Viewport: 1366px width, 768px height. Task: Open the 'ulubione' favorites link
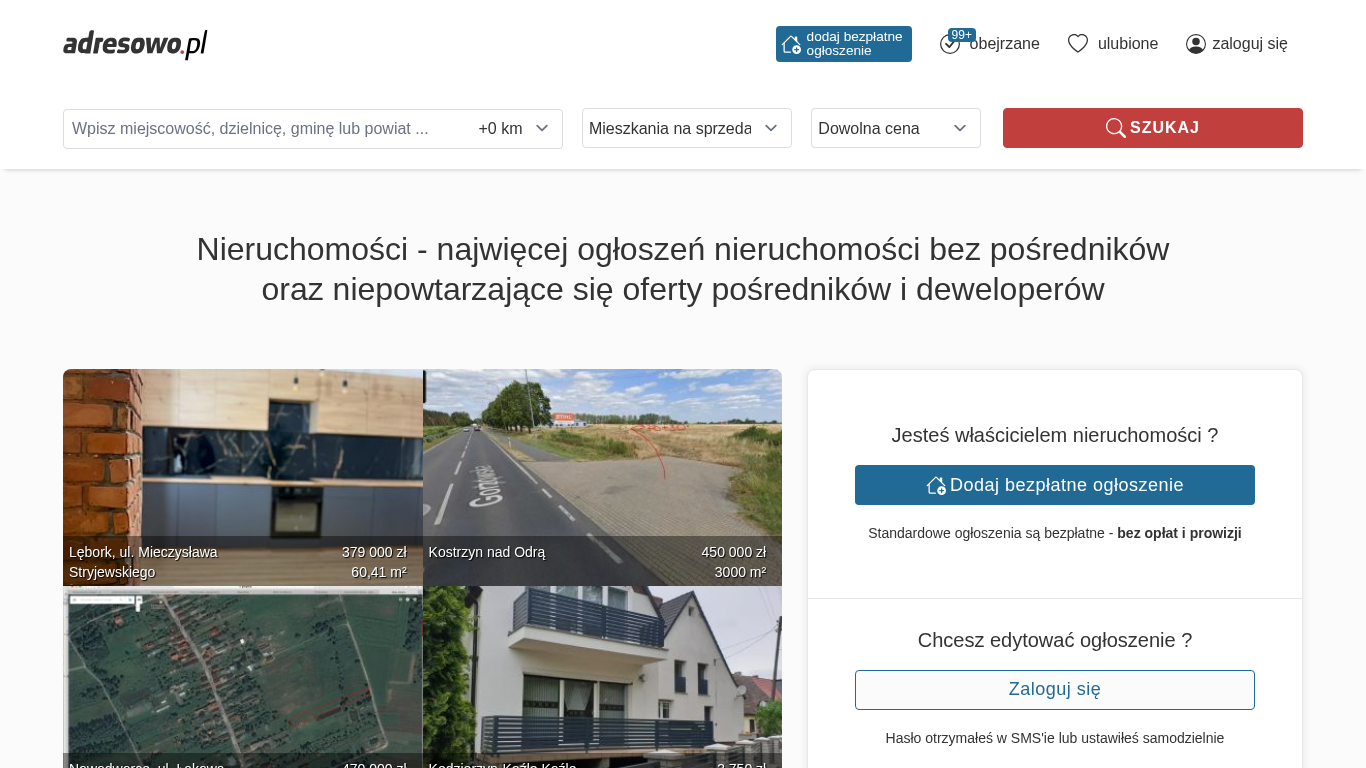click(x=1128, y=44)
